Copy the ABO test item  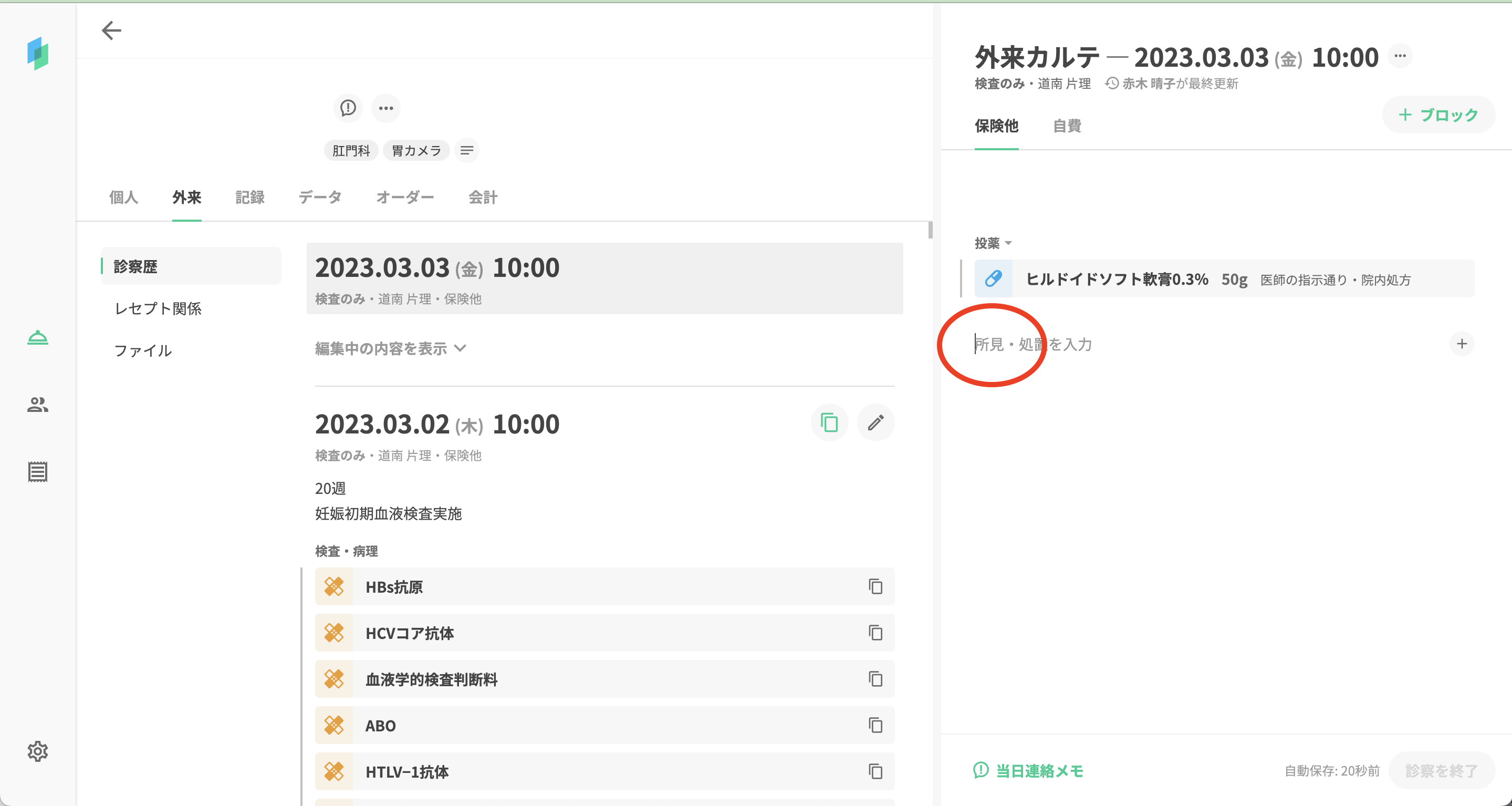(875, 726)
